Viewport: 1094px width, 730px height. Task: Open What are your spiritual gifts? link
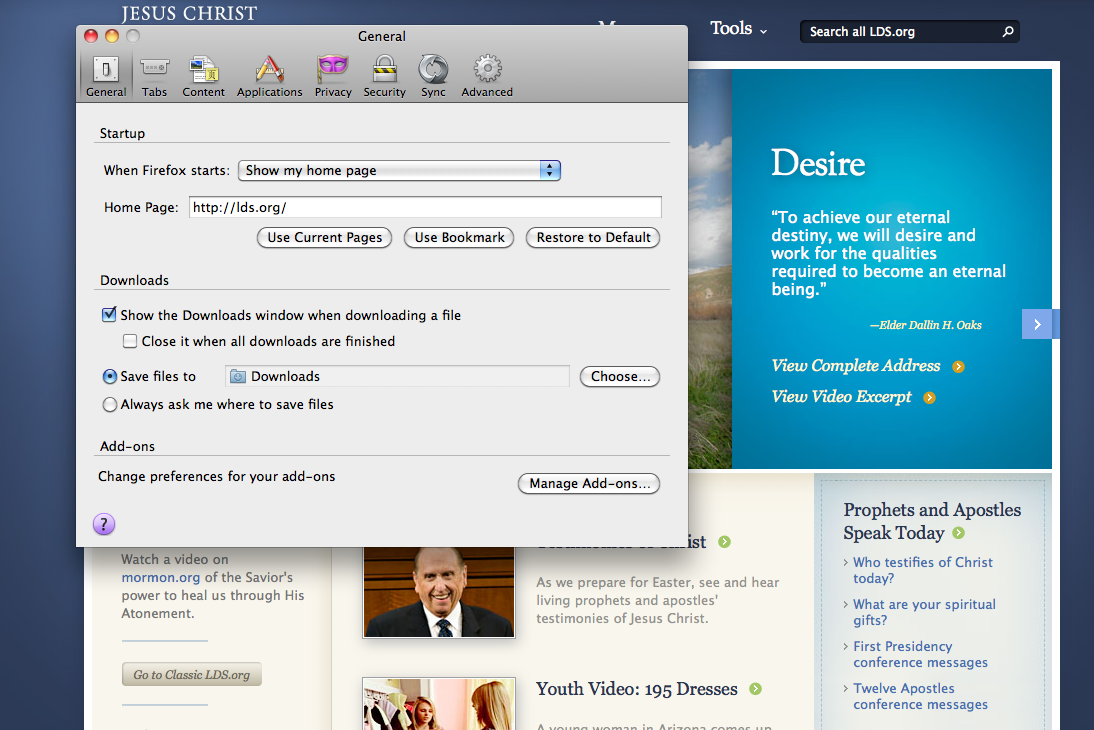pyautogui.click(x=924, y=612)
